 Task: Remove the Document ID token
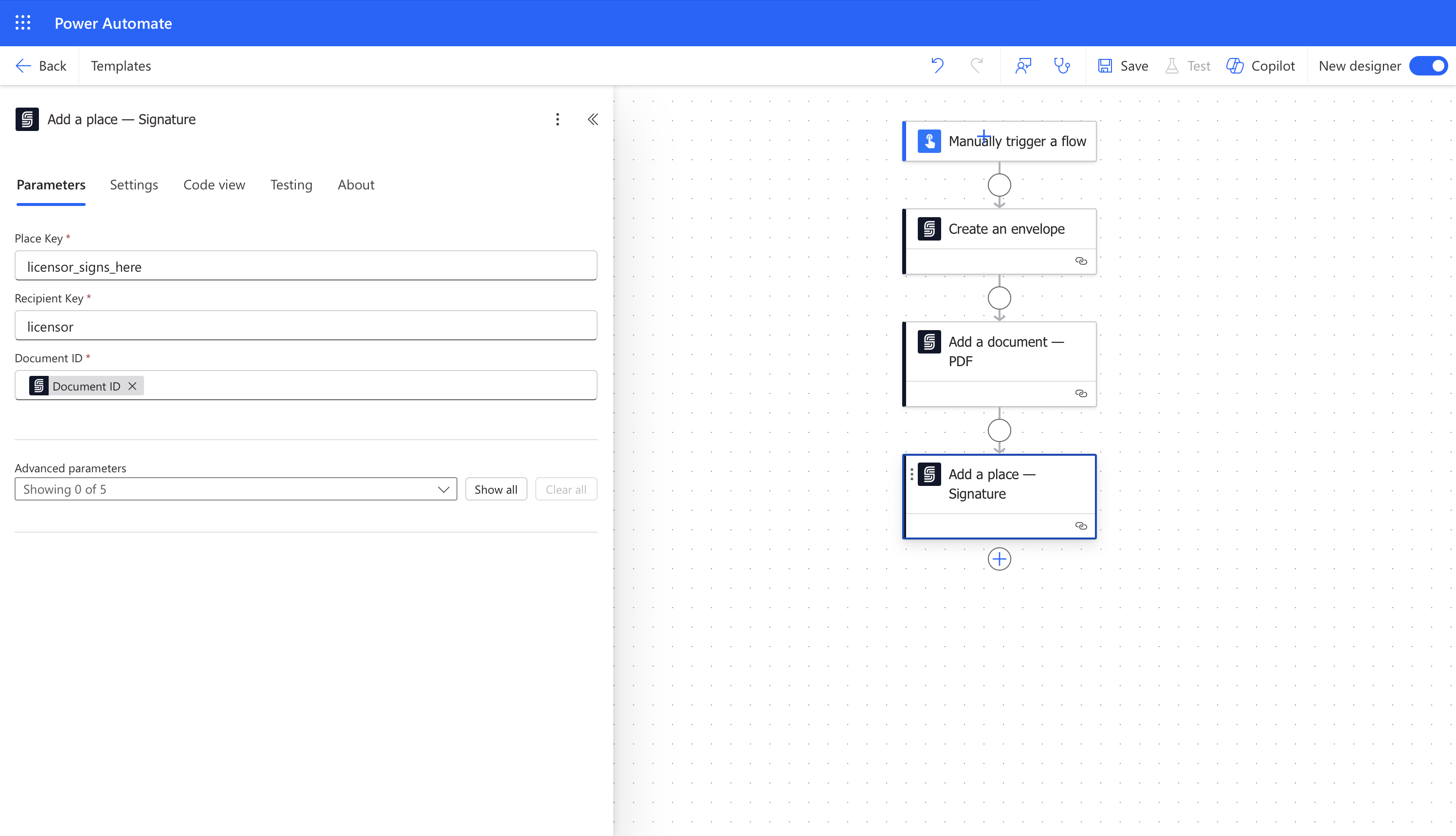132,386
